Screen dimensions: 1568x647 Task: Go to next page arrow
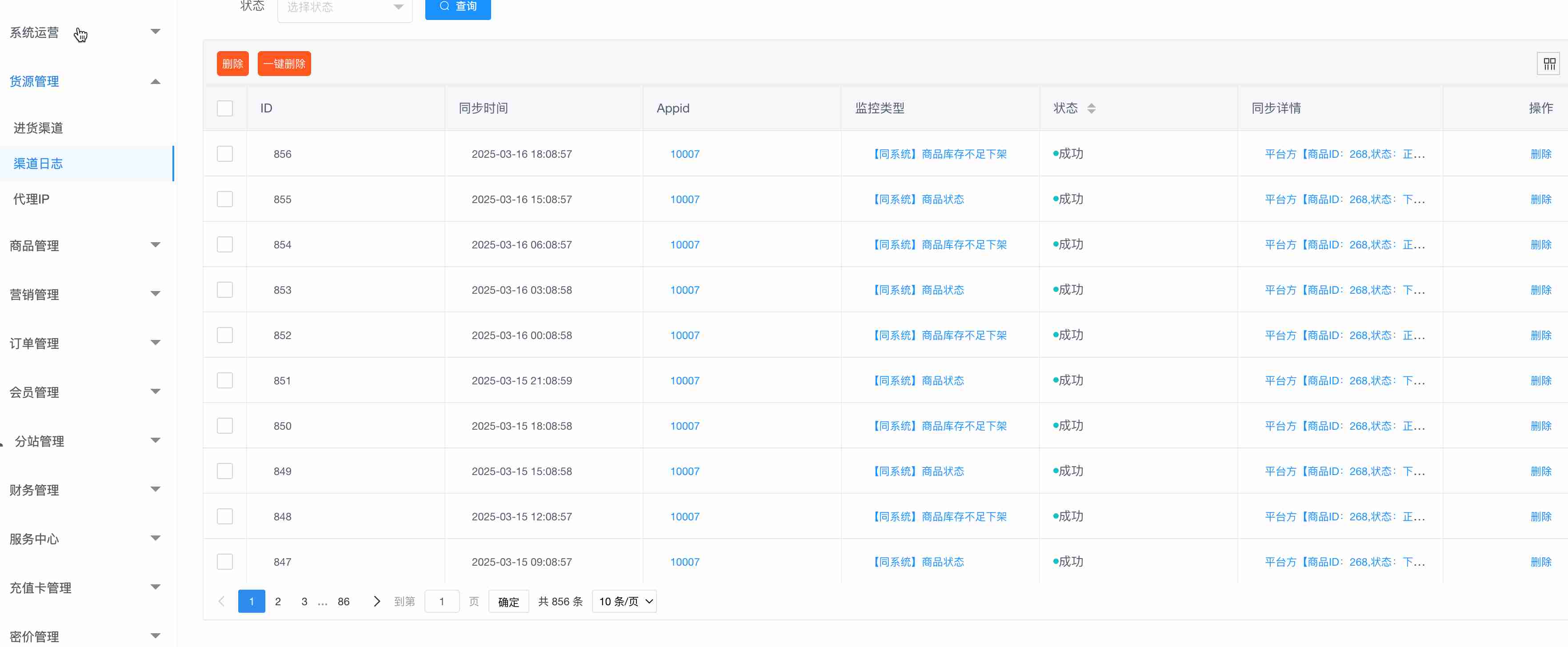pyautogui.click(x=376, y=601)
